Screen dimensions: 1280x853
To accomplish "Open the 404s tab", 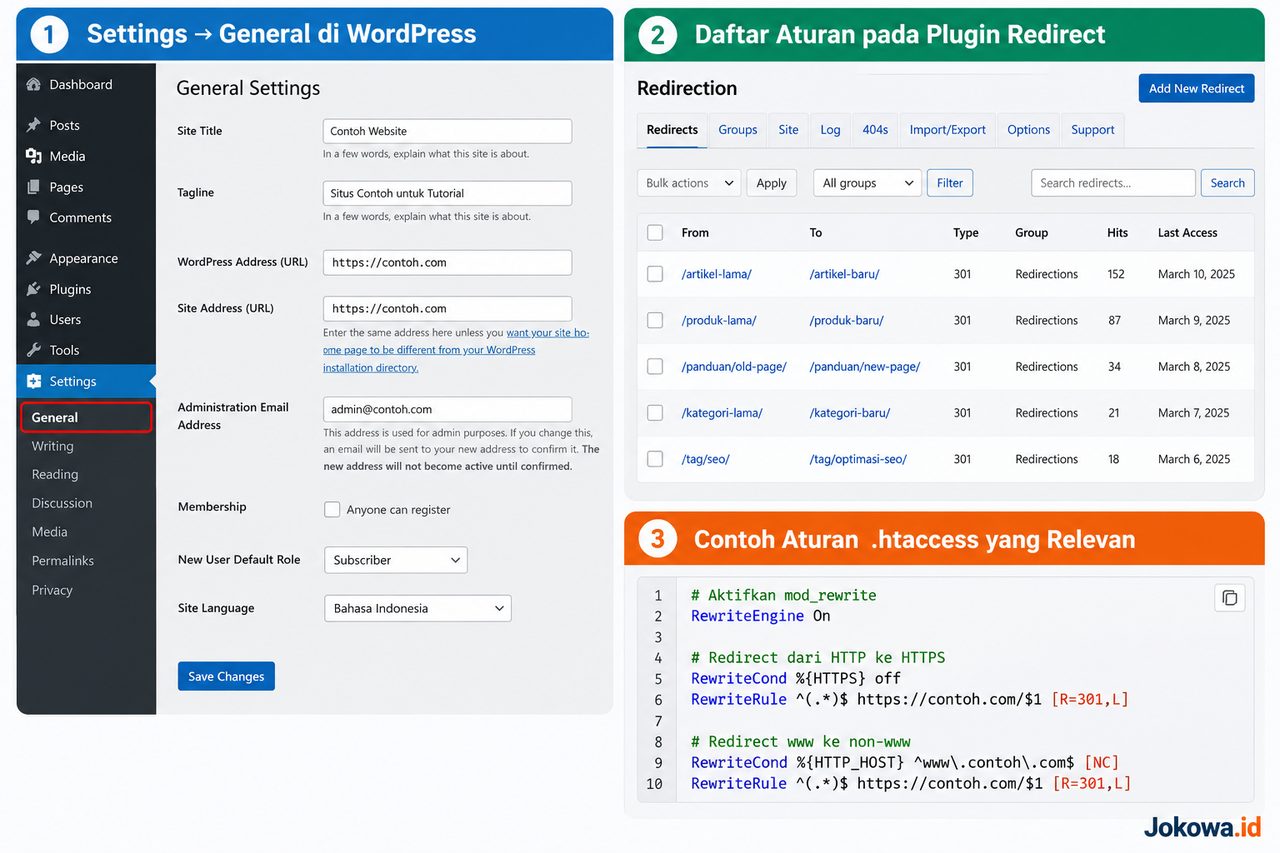I will [x=875, y=130].
